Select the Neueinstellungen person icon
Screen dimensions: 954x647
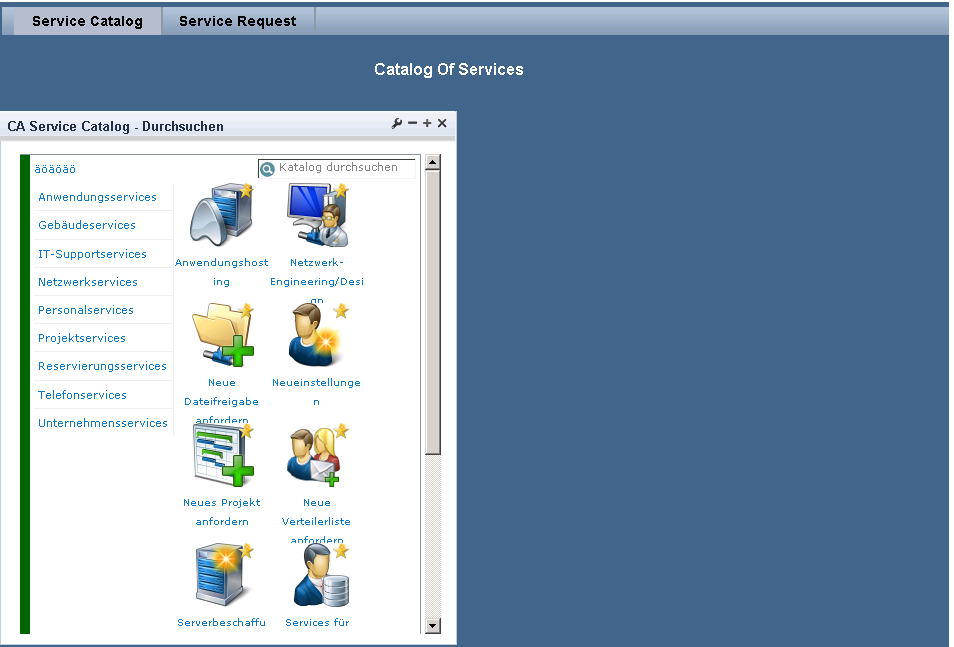(317, 336)
